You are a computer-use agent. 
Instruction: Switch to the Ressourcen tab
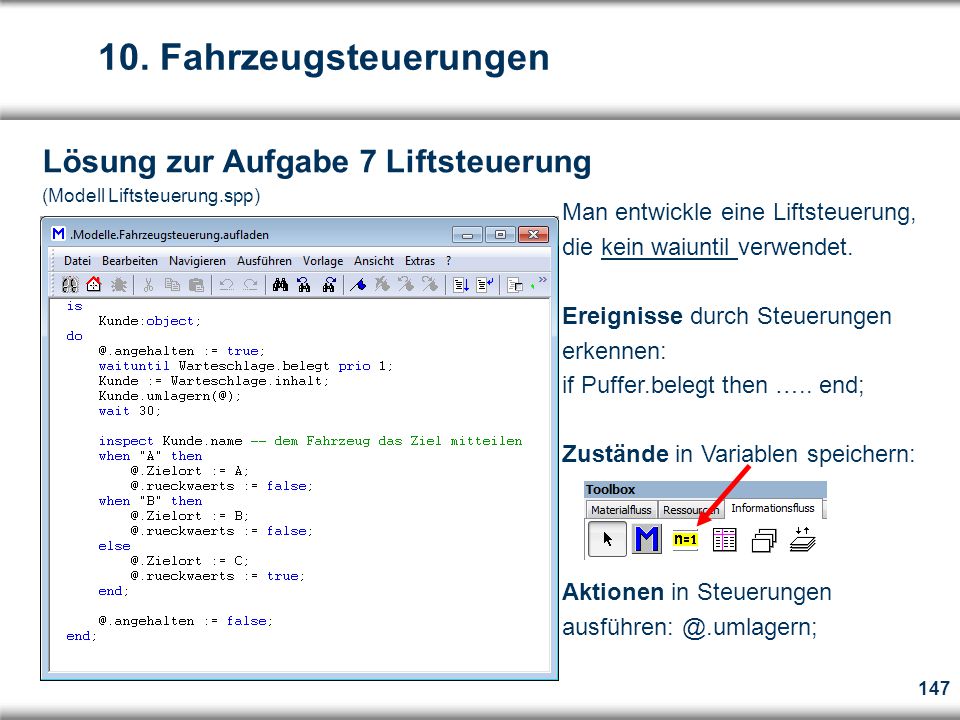pos(691,509)
